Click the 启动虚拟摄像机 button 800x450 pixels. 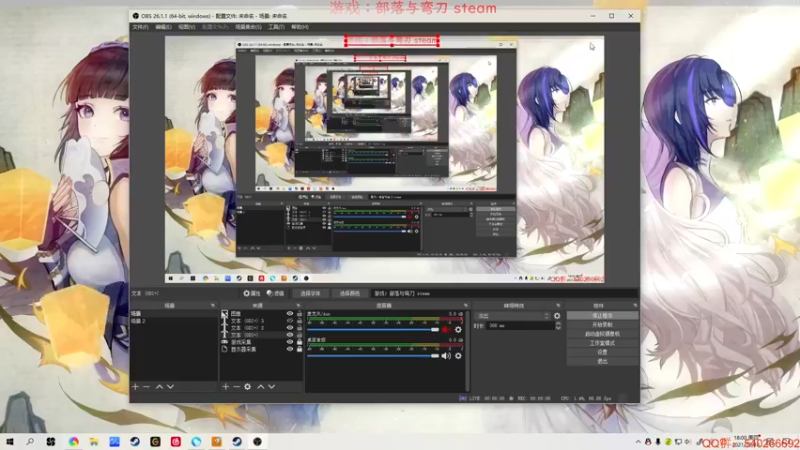click(602, 334)
